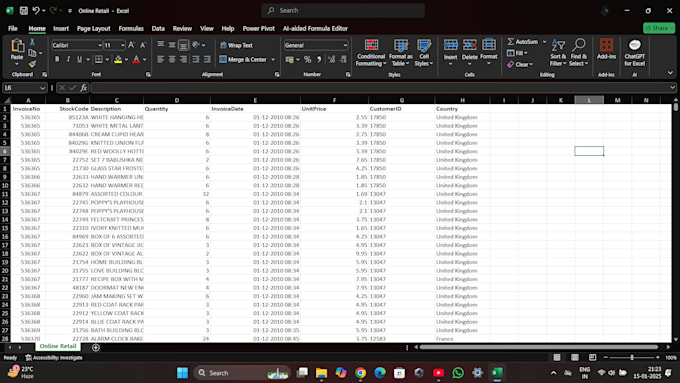The width and height of the screenshot is (680, 383).
Task: Decrease indent in Alignment group
Action: pyautogui.click(x=196, y=59)
